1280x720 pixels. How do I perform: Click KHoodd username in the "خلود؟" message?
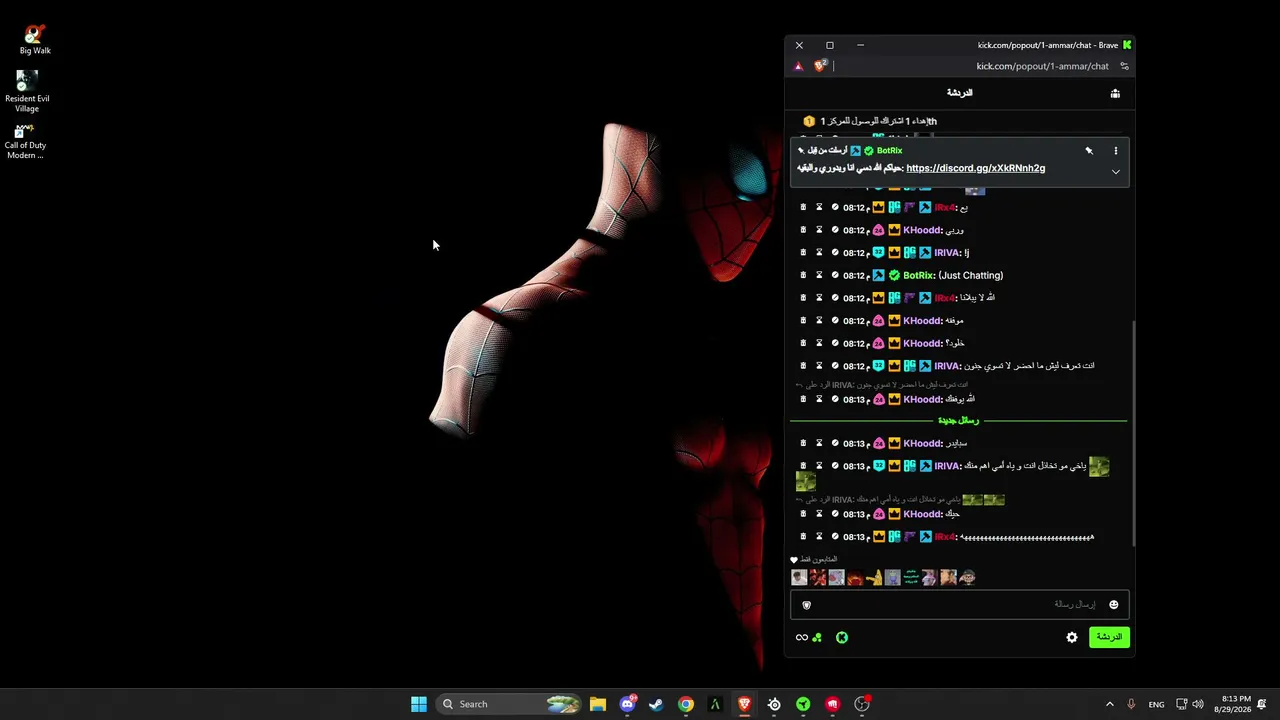tap(922, 343)
